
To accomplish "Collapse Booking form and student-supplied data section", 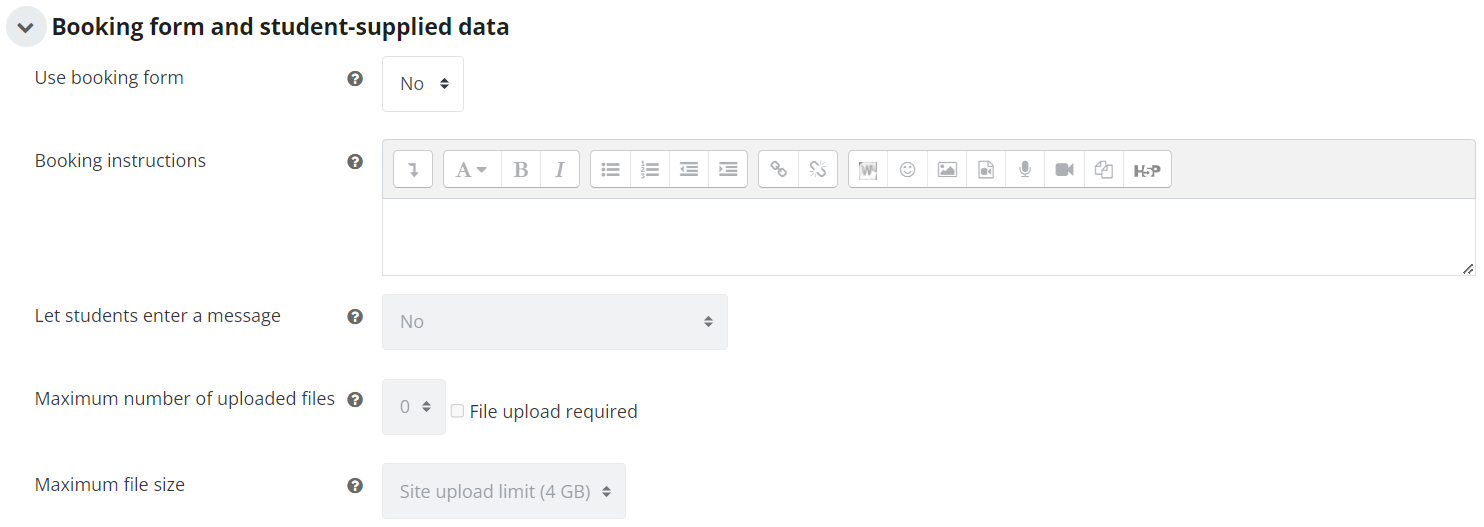I will (26, 27).
